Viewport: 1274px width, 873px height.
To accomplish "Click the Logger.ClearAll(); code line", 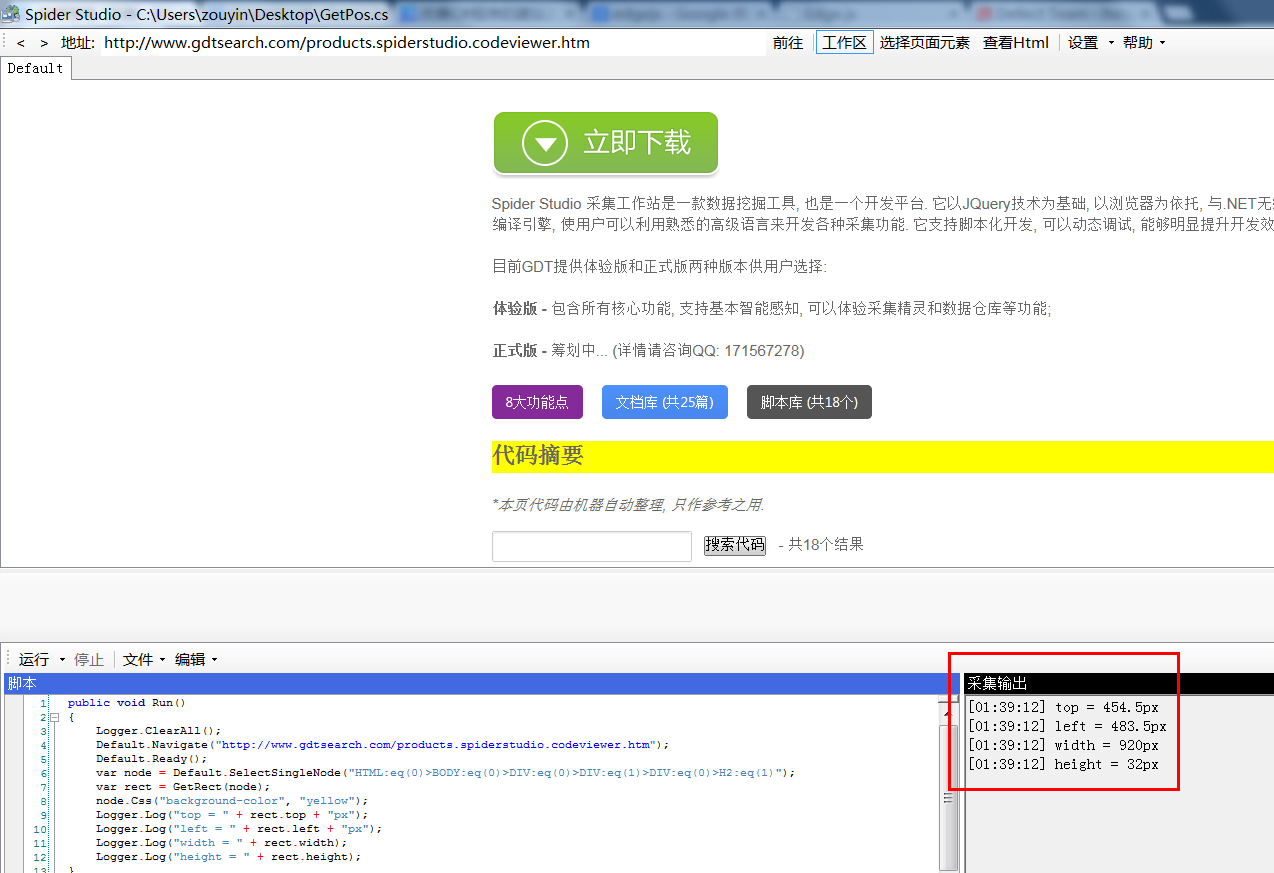I will (x=158, y=731).
